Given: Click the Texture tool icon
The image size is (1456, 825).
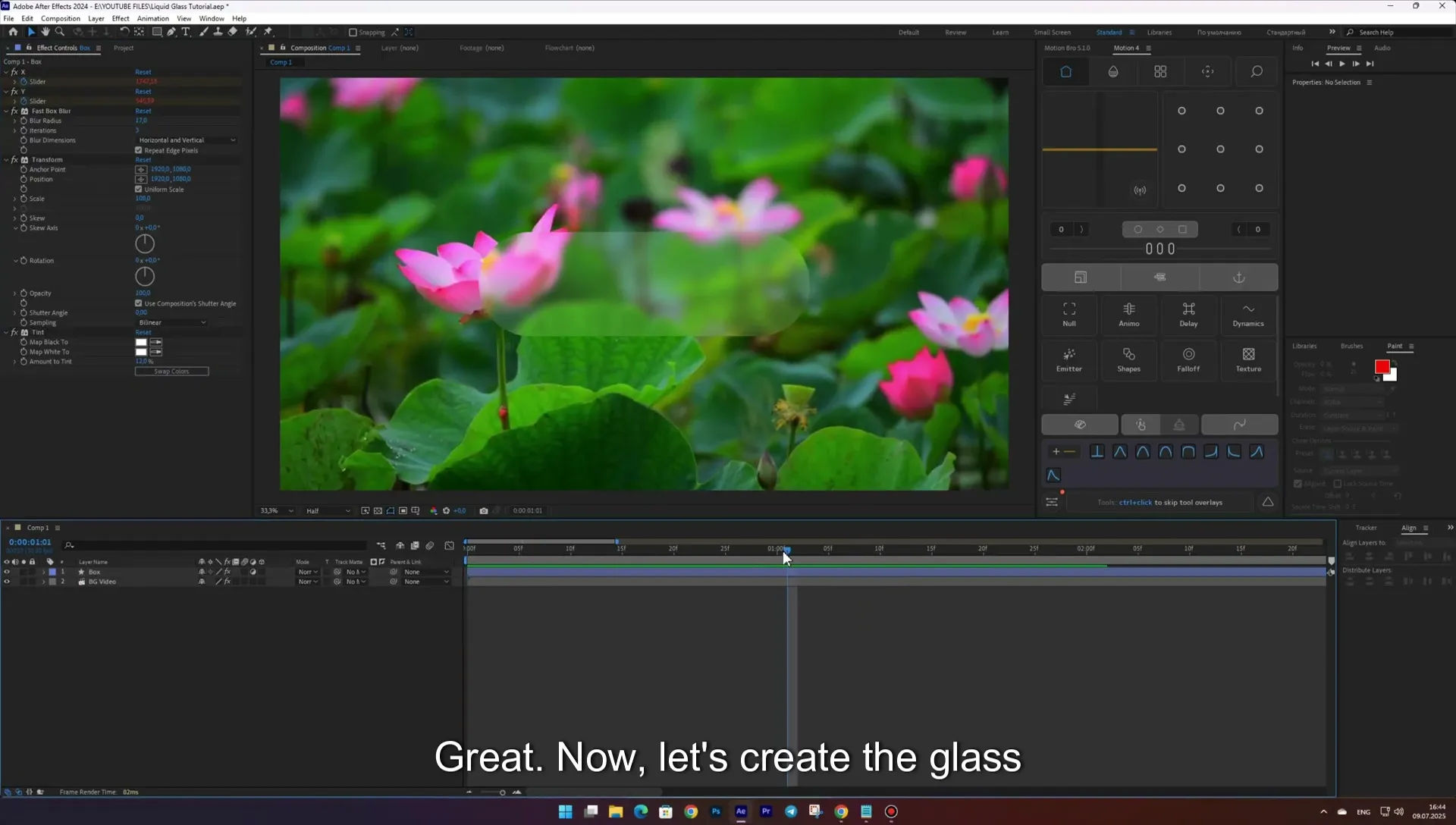Looking at the screenshot, I should (x=1248, y=359).
